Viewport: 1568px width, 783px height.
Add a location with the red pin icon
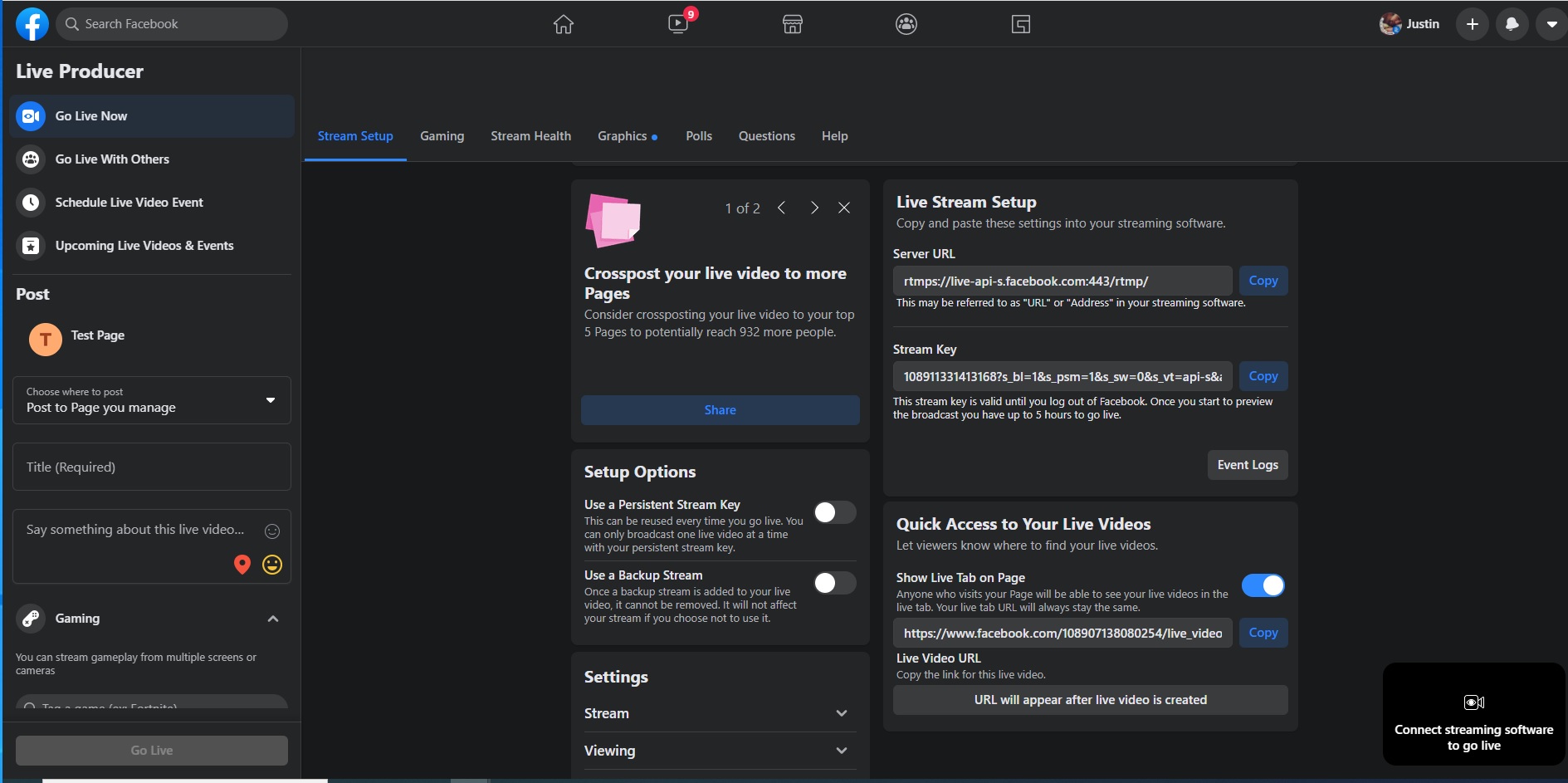242,565
